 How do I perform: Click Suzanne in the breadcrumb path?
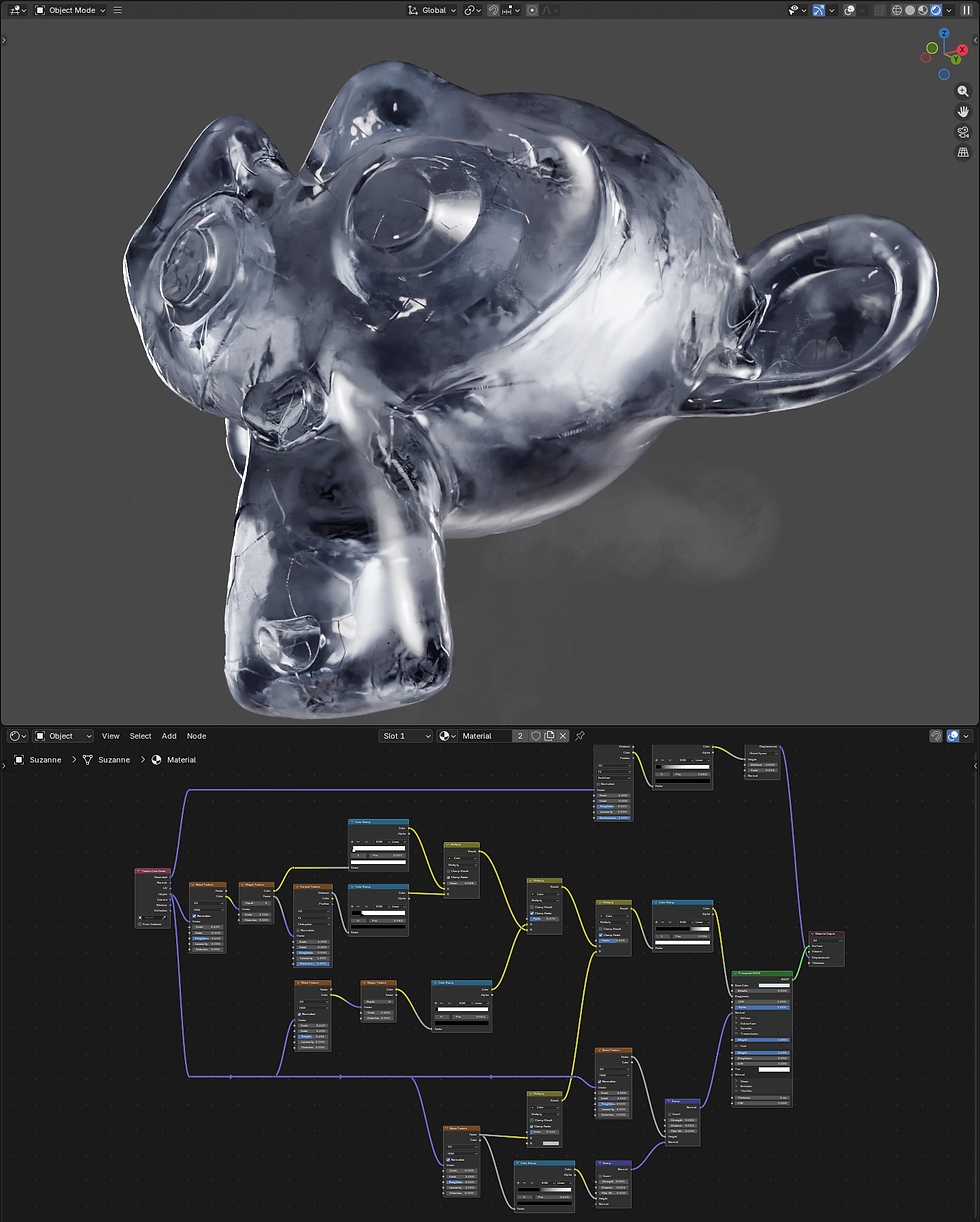(x=45, y=760)
